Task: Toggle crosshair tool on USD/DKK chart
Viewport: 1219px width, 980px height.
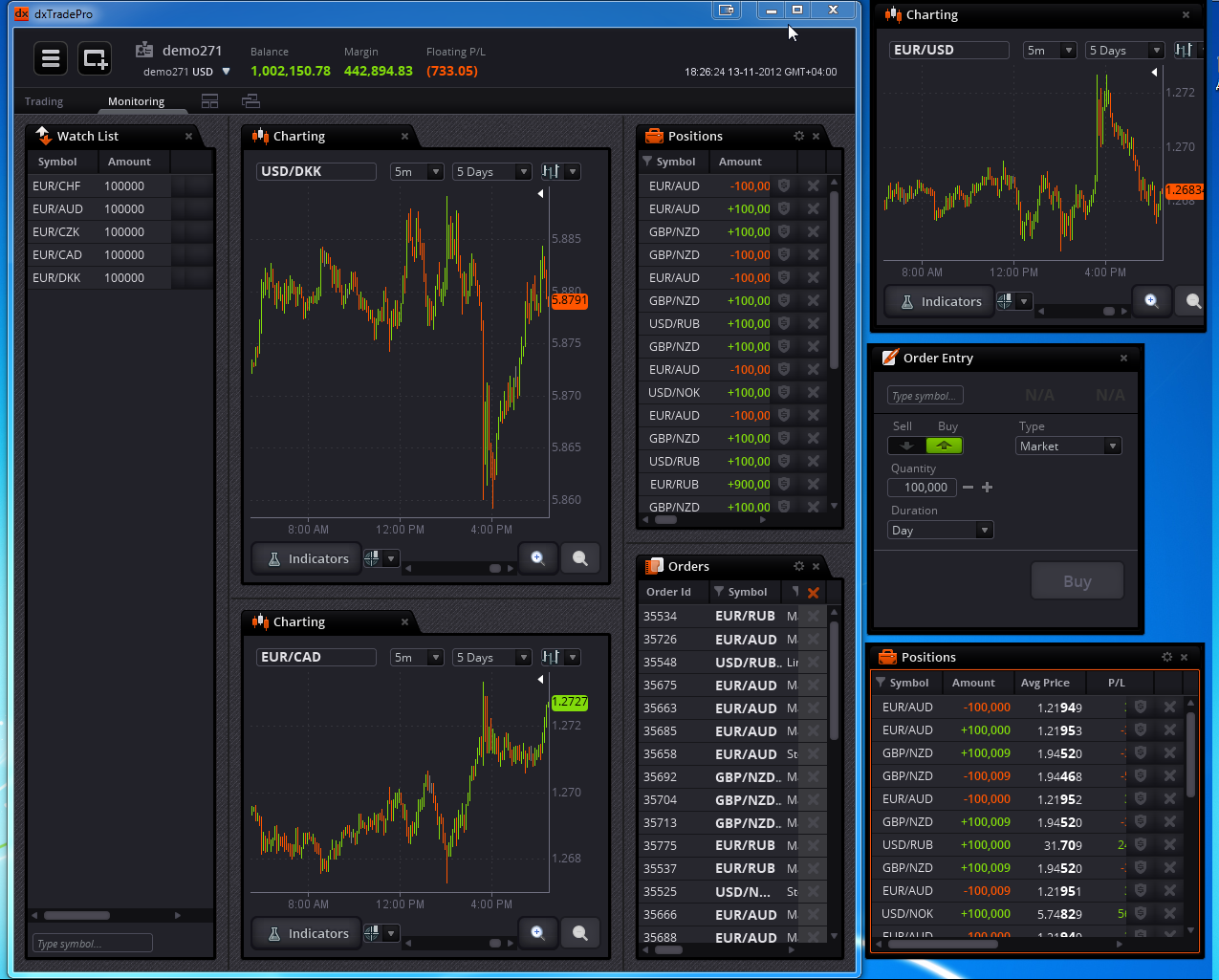Action: (373, 558)
